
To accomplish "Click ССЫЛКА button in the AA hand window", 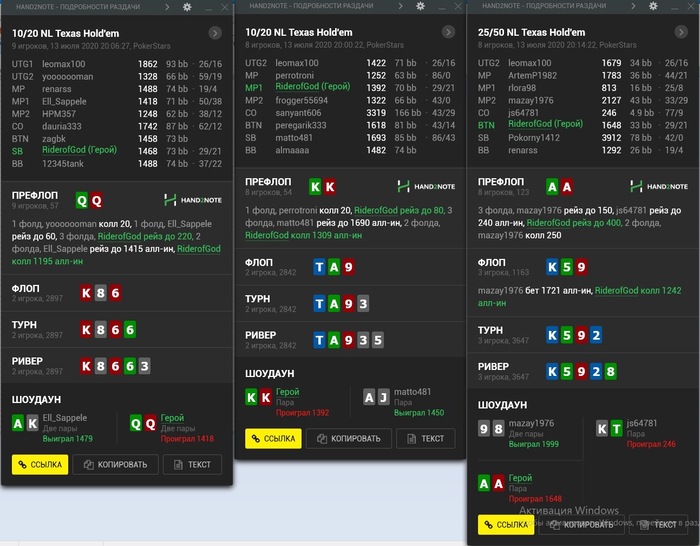I will (x=506, y=524).
